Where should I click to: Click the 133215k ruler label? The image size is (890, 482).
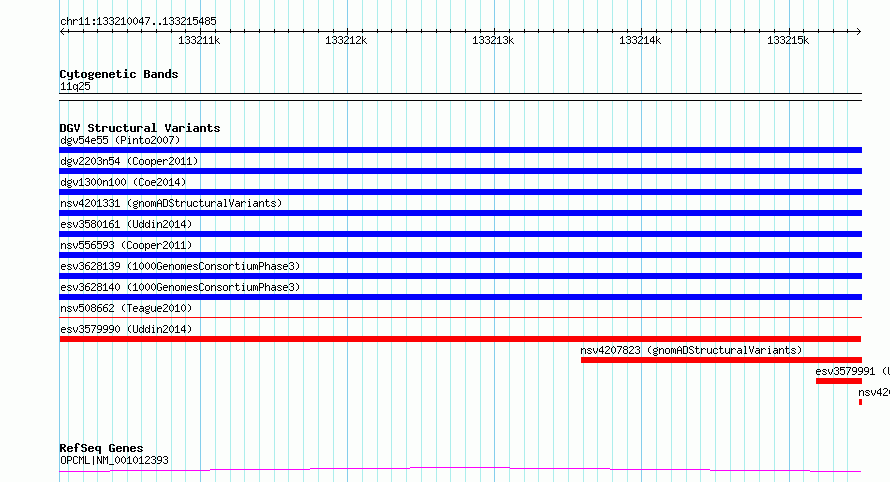788,40
